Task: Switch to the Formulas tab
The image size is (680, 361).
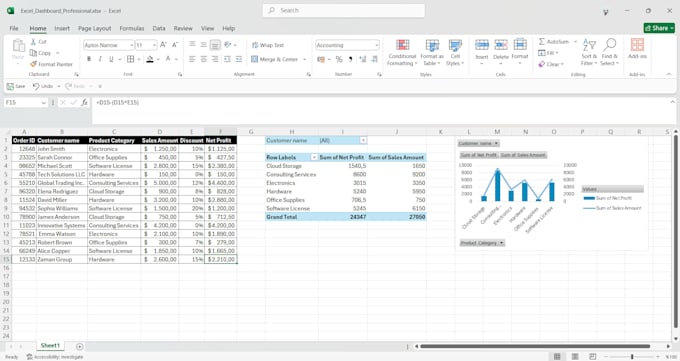Action: (x=132, y=28)
